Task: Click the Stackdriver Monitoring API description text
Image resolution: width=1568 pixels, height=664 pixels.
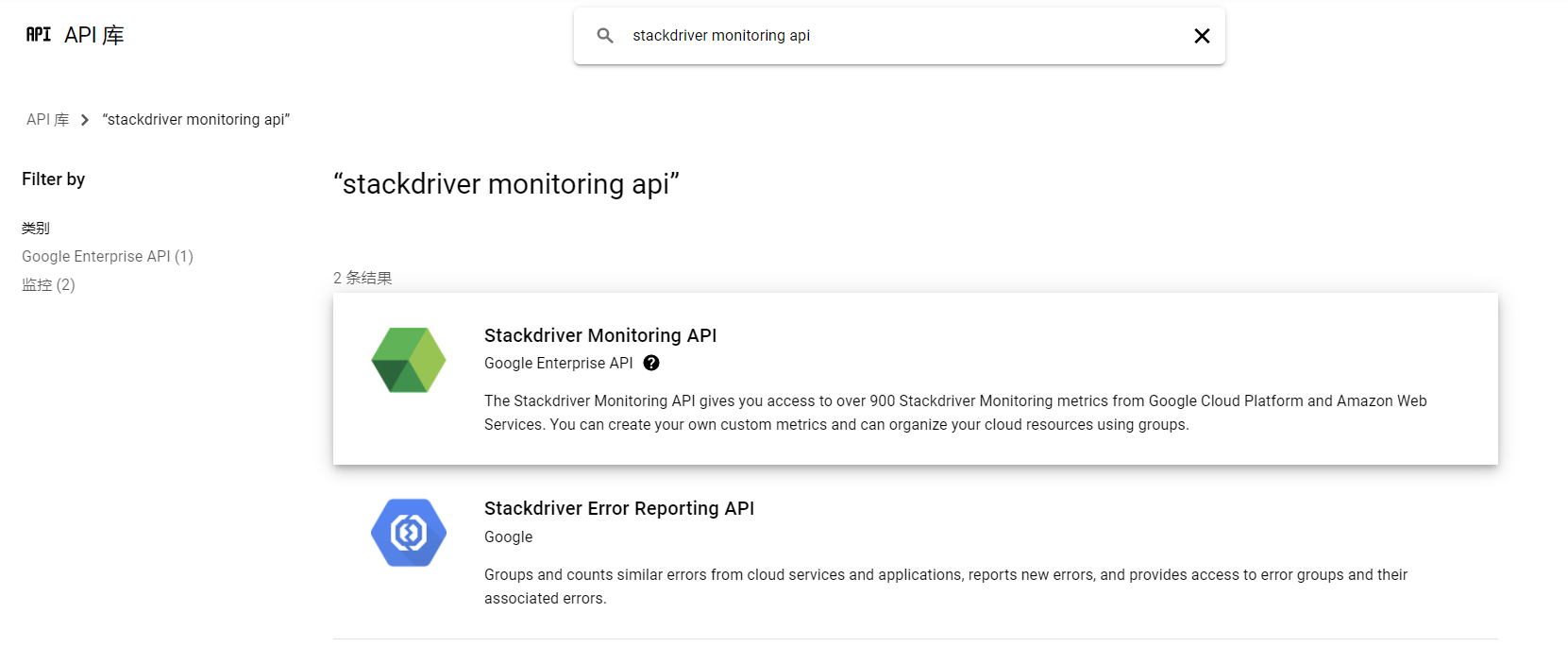Action: (x=955, y=413)
